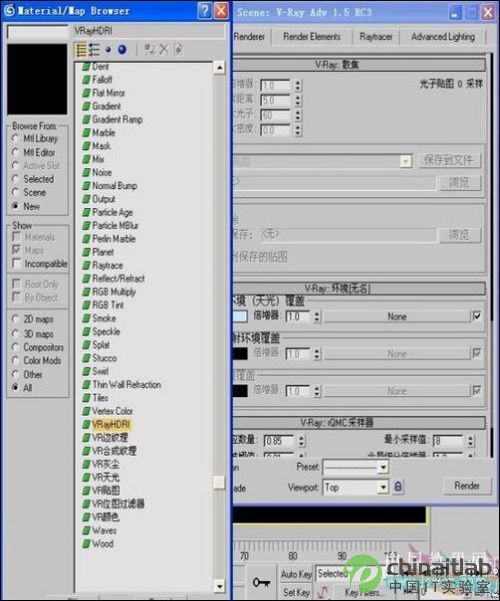Image resolution: width=500 pixels, height=601 pixels.
Task: Filter list to Color Mods
Action: (x=15, y=361)
